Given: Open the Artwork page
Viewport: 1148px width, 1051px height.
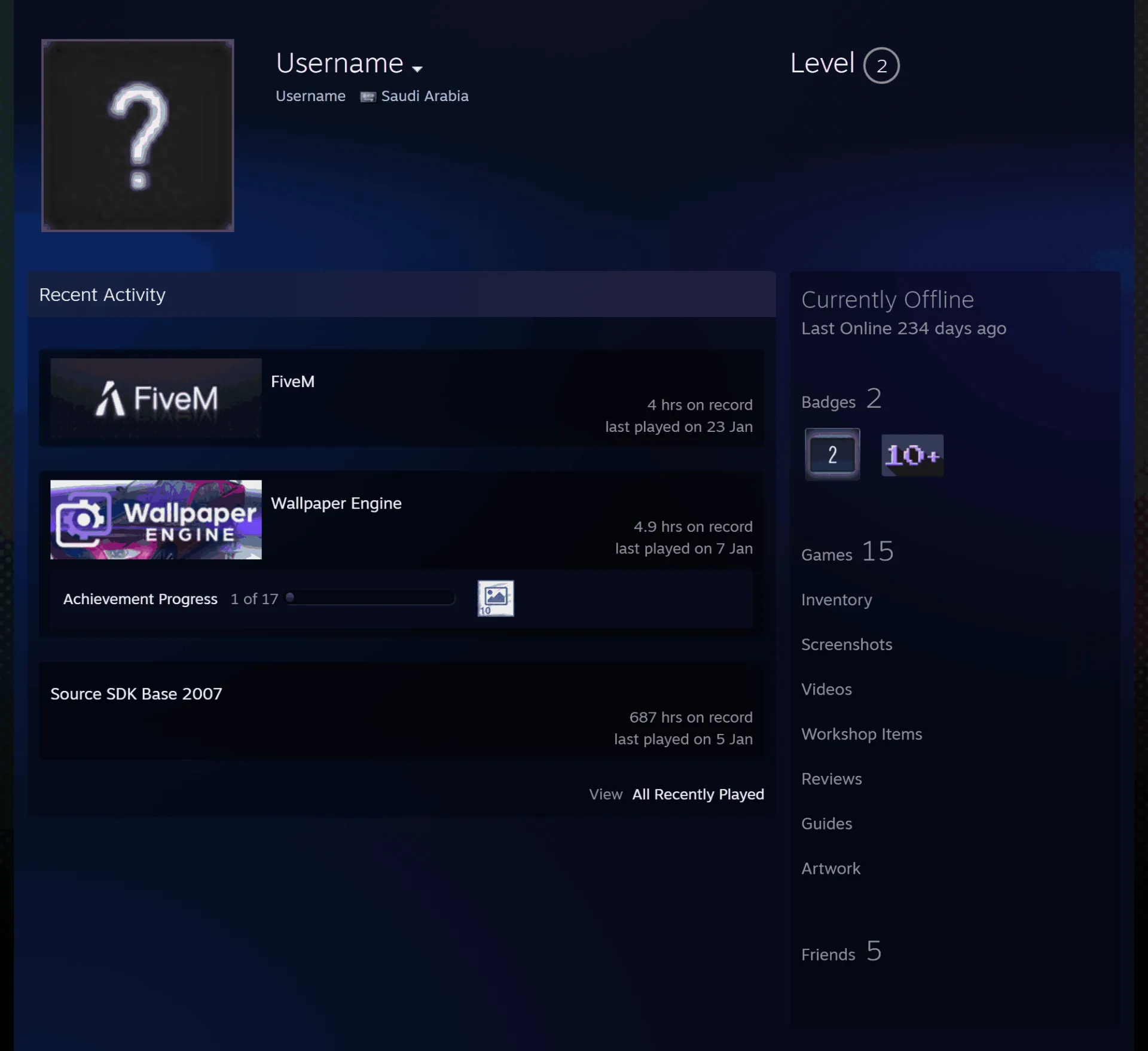Looking at the screenshot, I should click(831, 869).
